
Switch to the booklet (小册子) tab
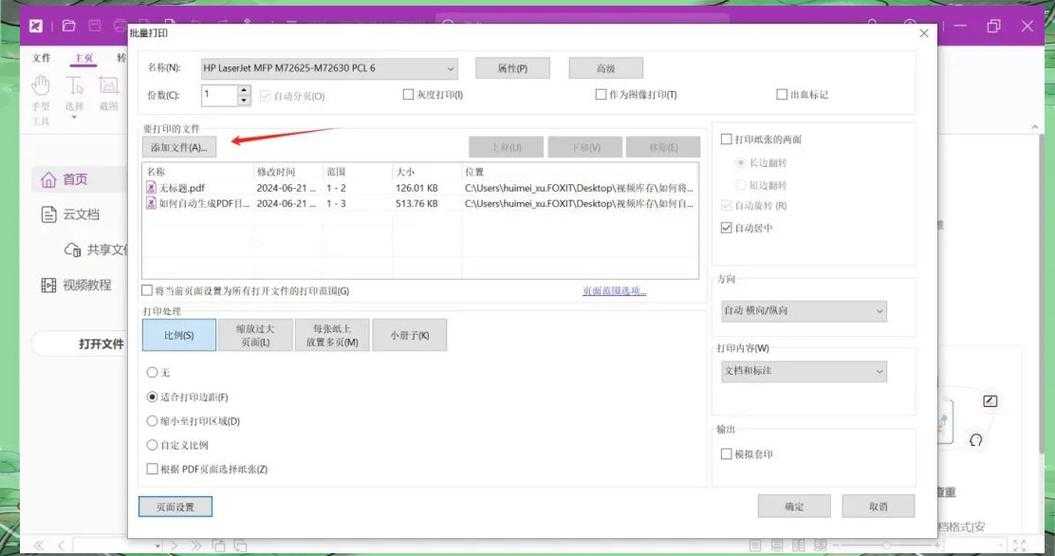[x=409, y=335]
